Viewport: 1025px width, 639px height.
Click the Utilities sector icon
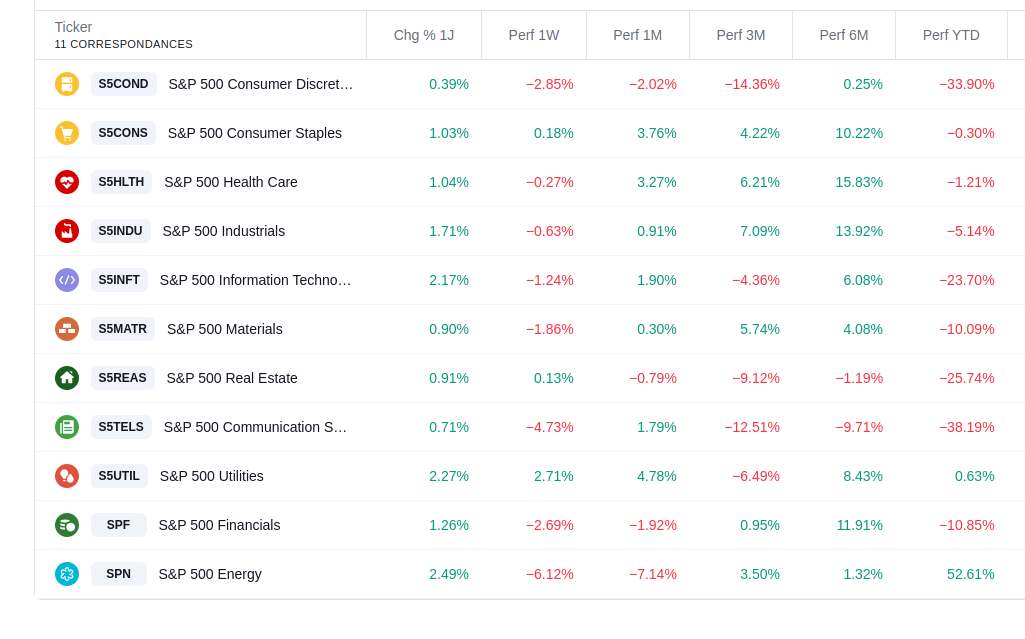coord(67,476)
